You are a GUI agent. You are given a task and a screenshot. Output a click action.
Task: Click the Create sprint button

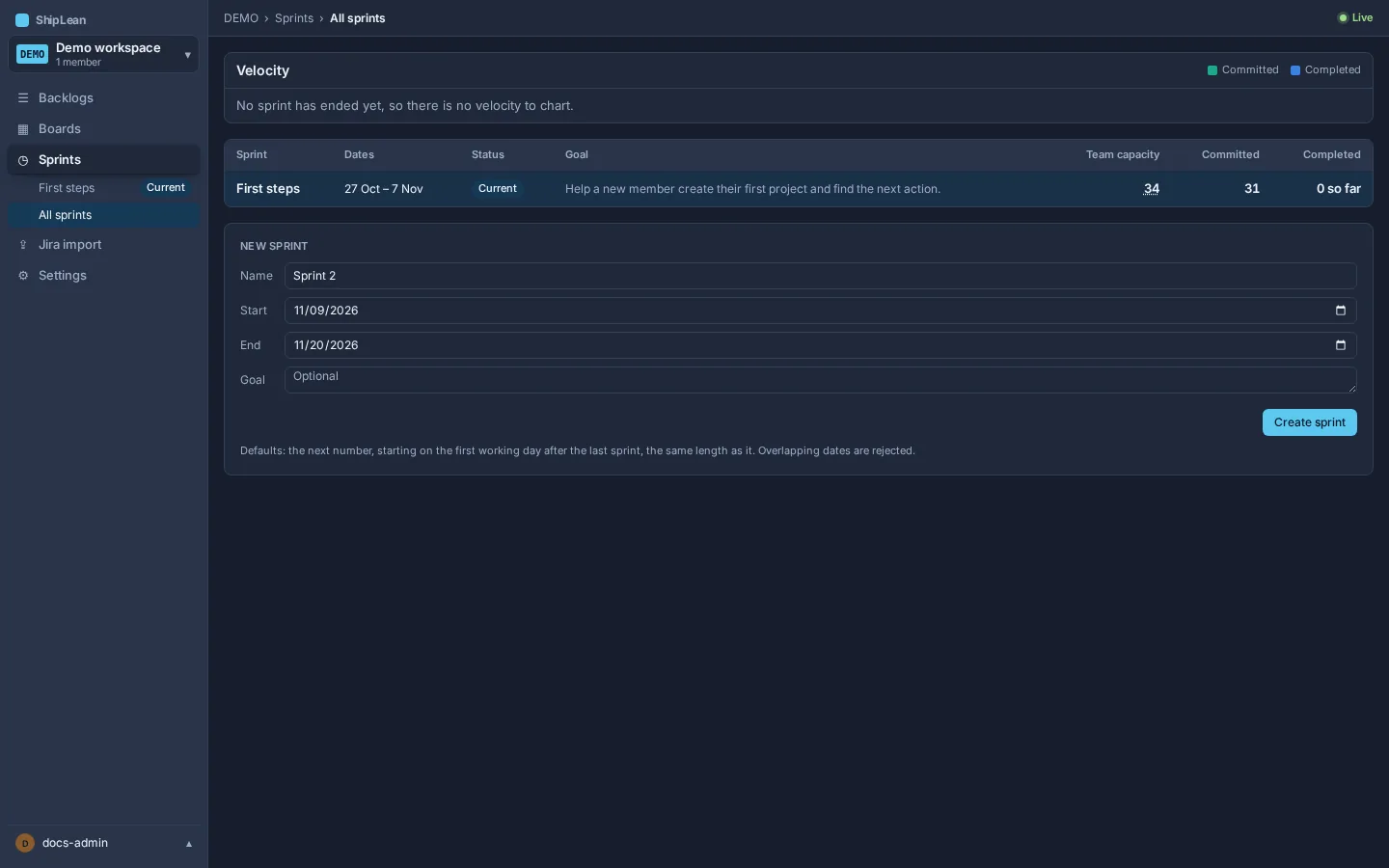point(1309,422)
